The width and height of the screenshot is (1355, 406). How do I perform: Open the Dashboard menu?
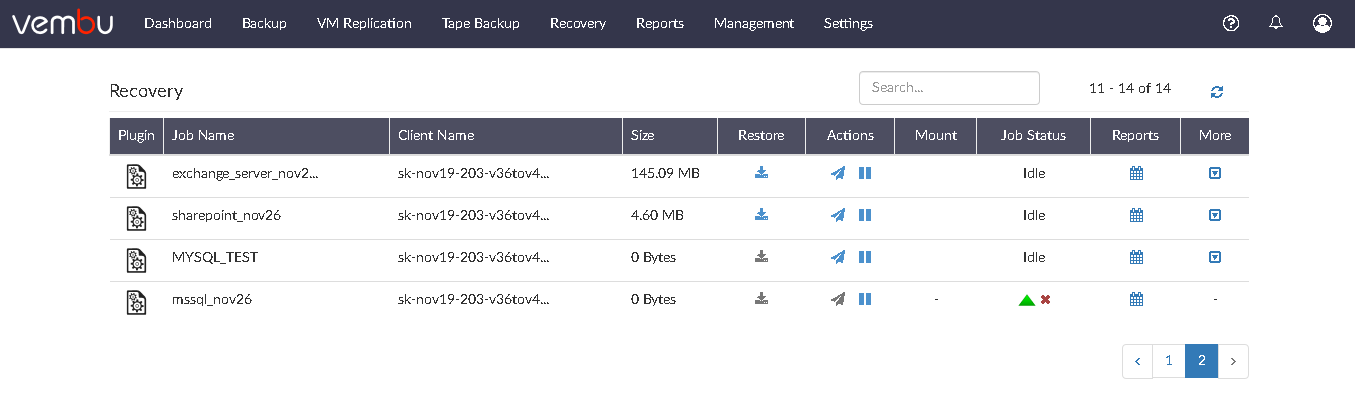pos(178,23)
